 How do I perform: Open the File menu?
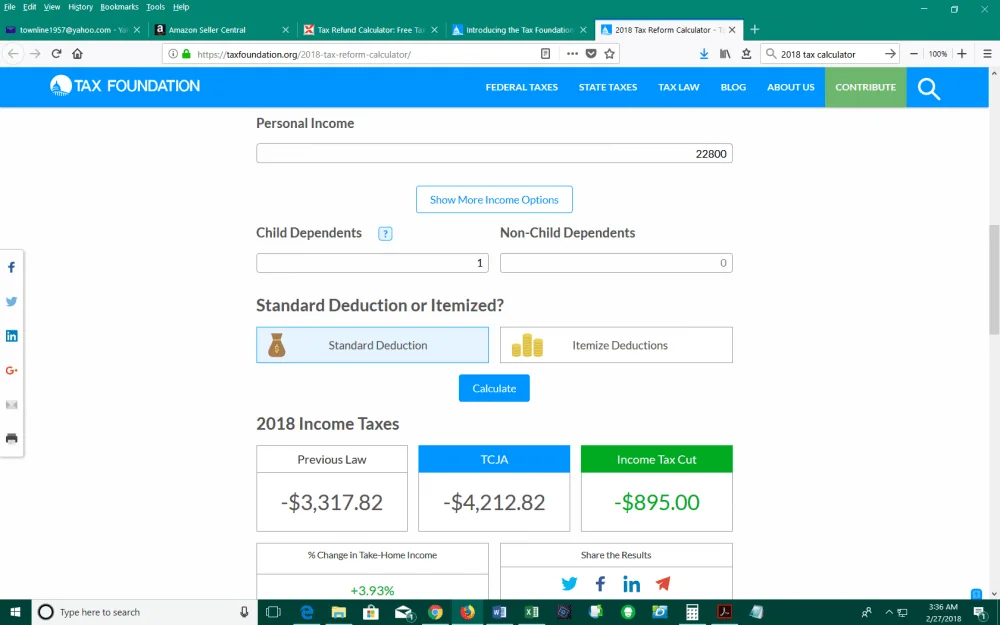(x=10, y=7)
